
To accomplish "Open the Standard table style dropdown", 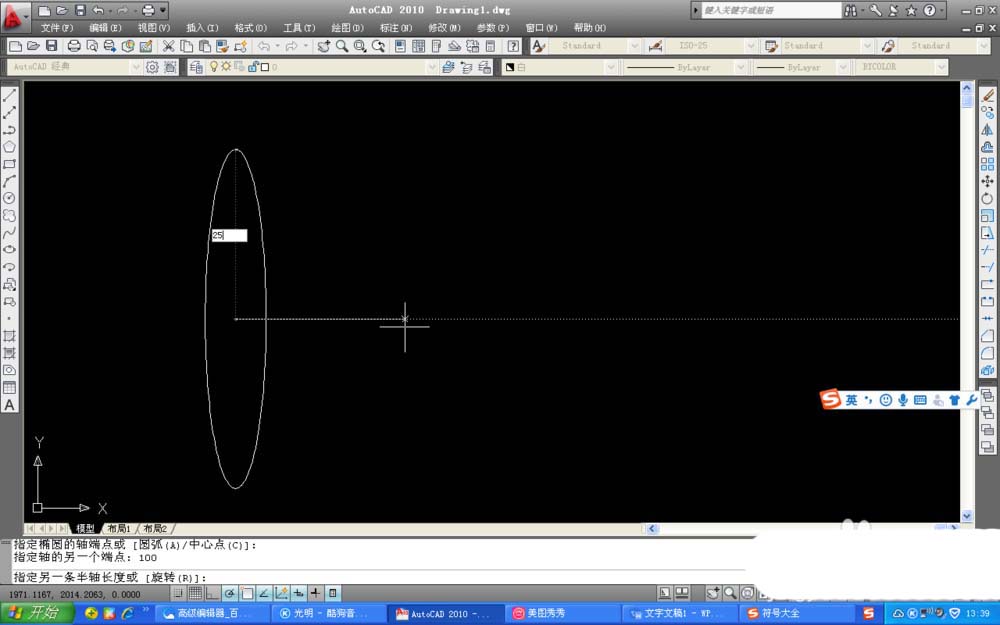I will [x=867, y=46].
